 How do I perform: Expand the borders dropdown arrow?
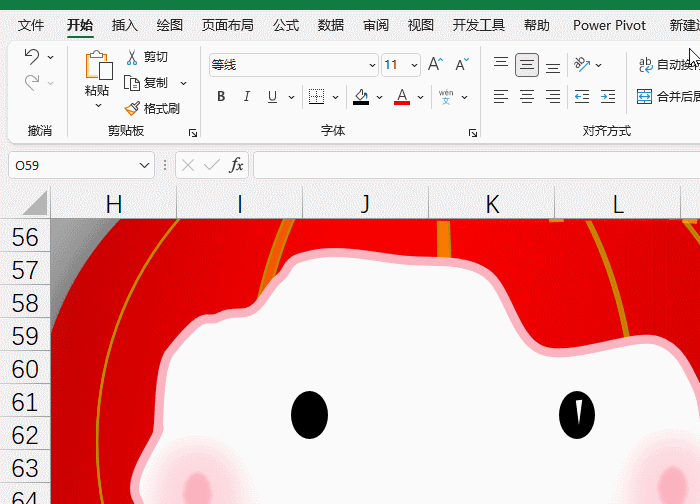click(335, 97)
